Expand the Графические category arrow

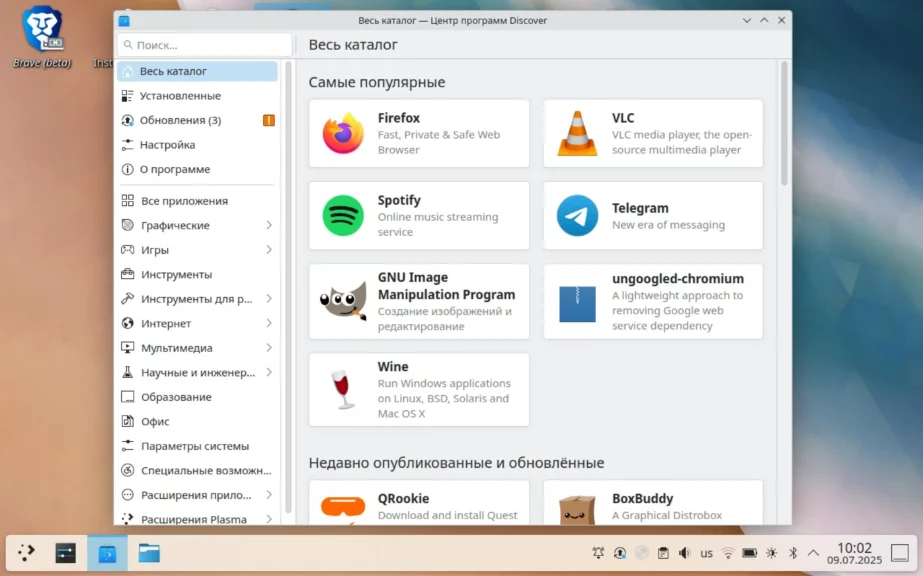coord(269,225)
